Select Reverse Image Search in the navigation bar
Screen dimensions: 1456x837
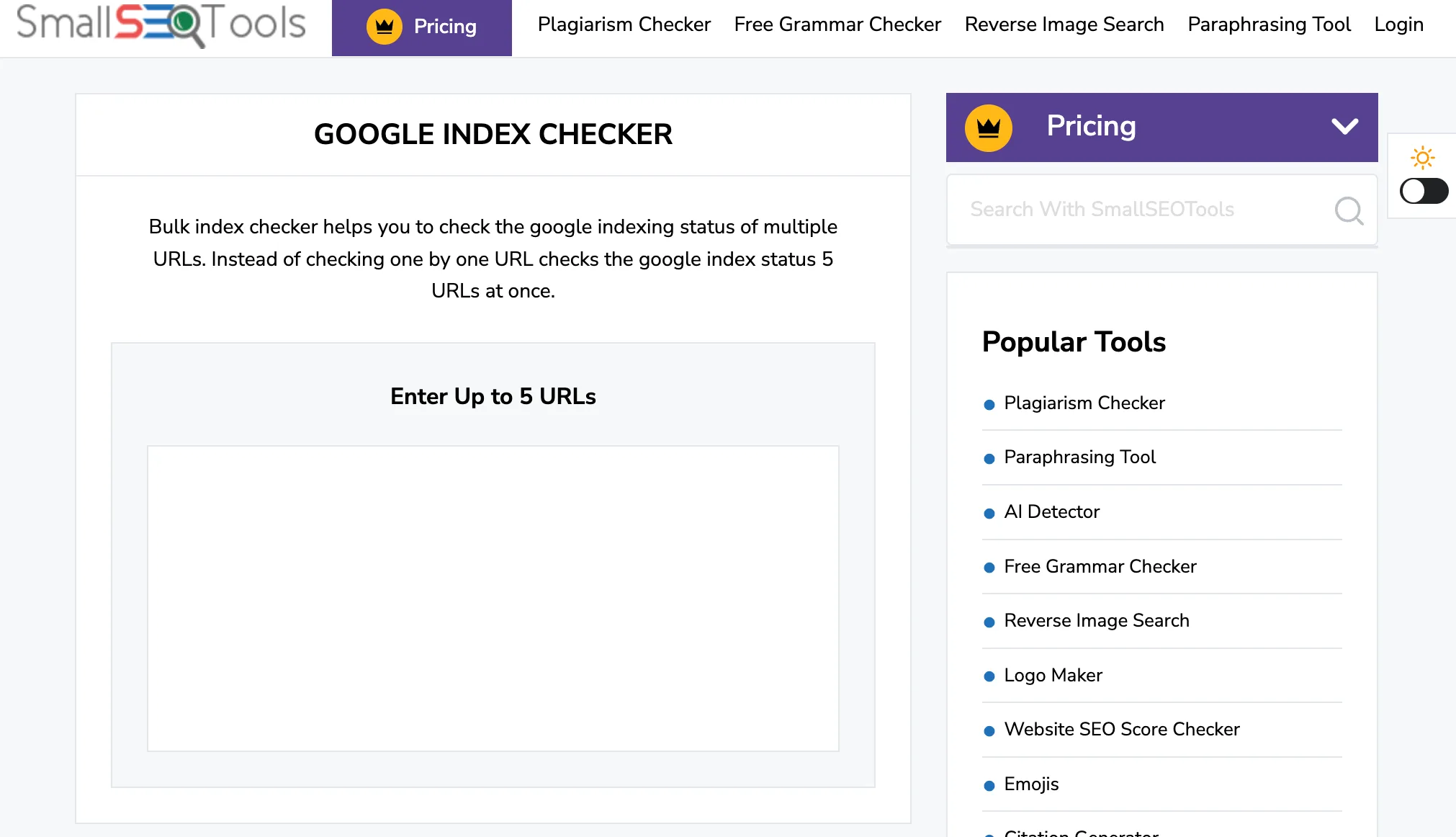[1064, 24]
